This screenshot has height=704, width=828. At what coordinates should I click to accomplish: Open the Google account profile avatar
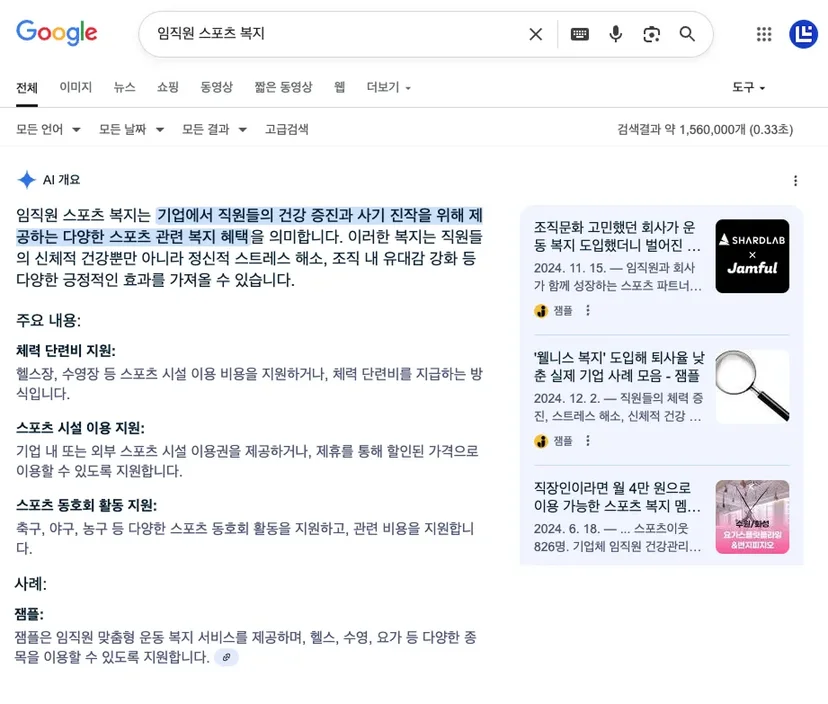point(803,34)
